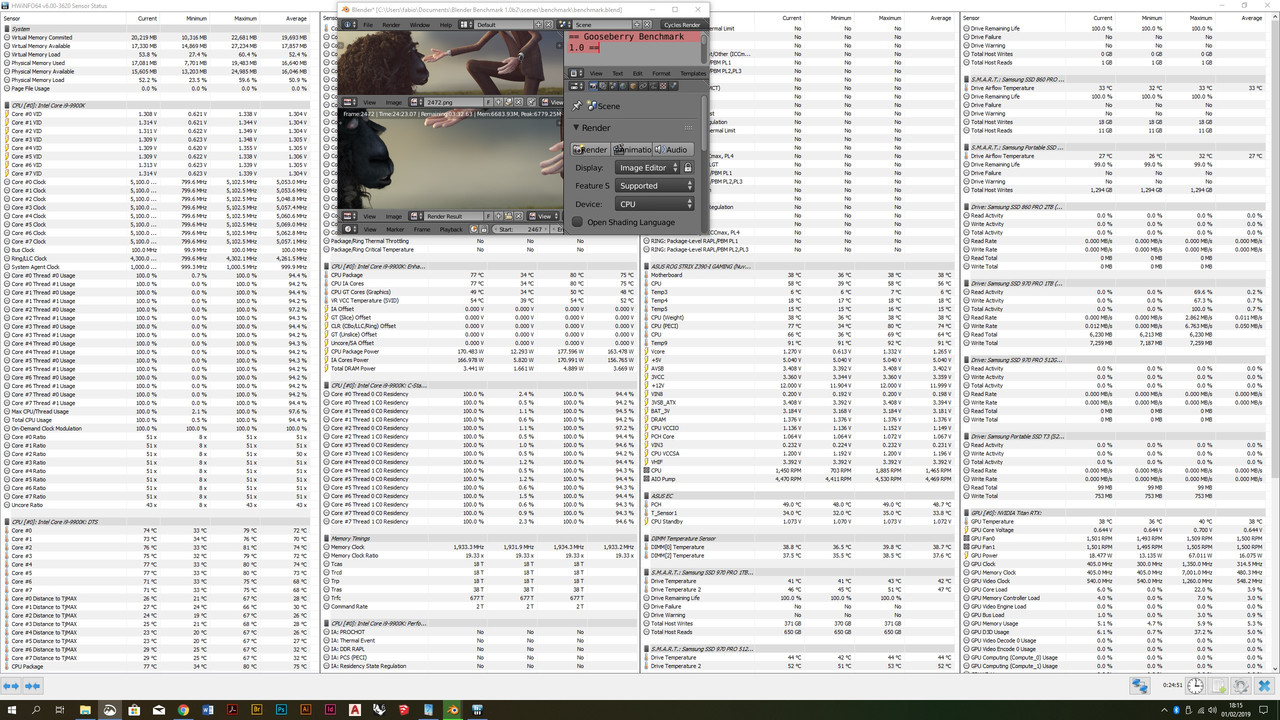
Task: Open HWiNFO settings gear icon
Action: (1241, 686)
